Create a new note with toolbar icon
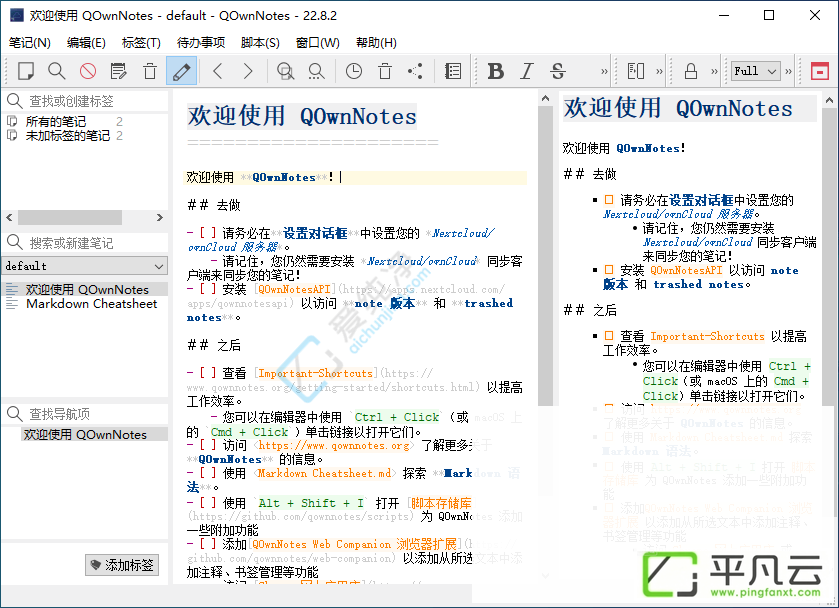The height and width of the screenshot is (608, 839). [x=26, y=71]
